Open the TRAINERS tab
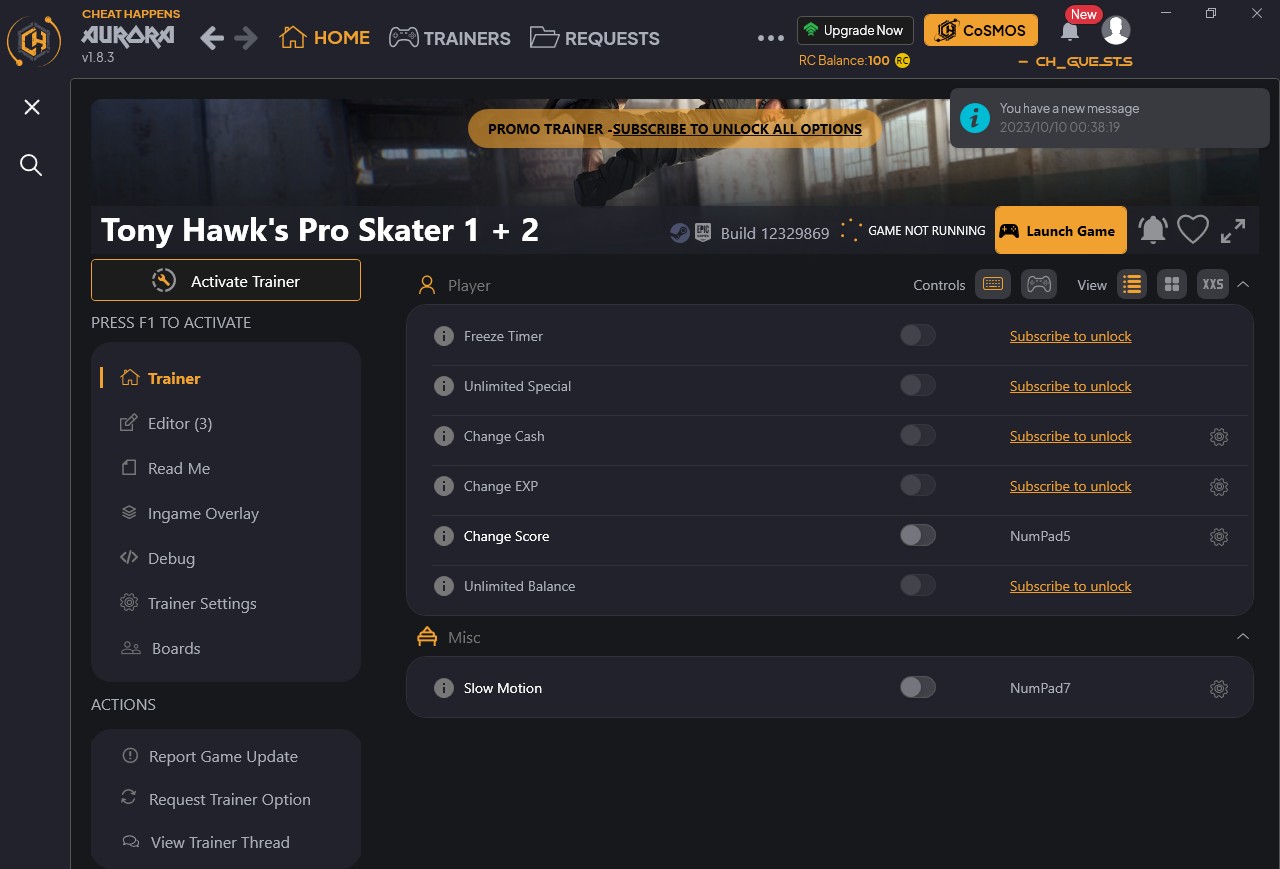The width and height of the screenshot is (1280, 869). tap(450, 38)
